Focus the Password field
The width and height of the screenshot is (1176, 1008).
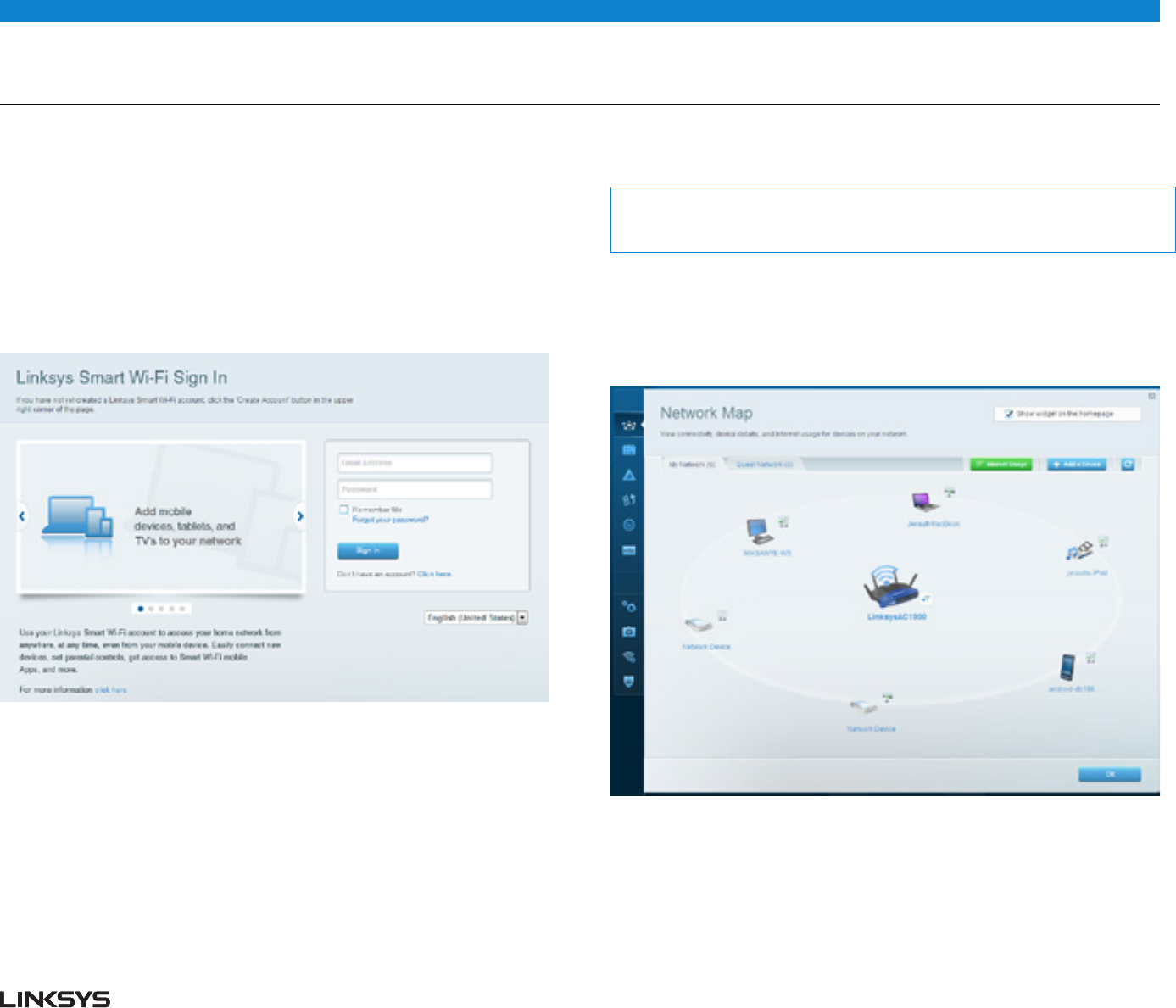(415, 489)
